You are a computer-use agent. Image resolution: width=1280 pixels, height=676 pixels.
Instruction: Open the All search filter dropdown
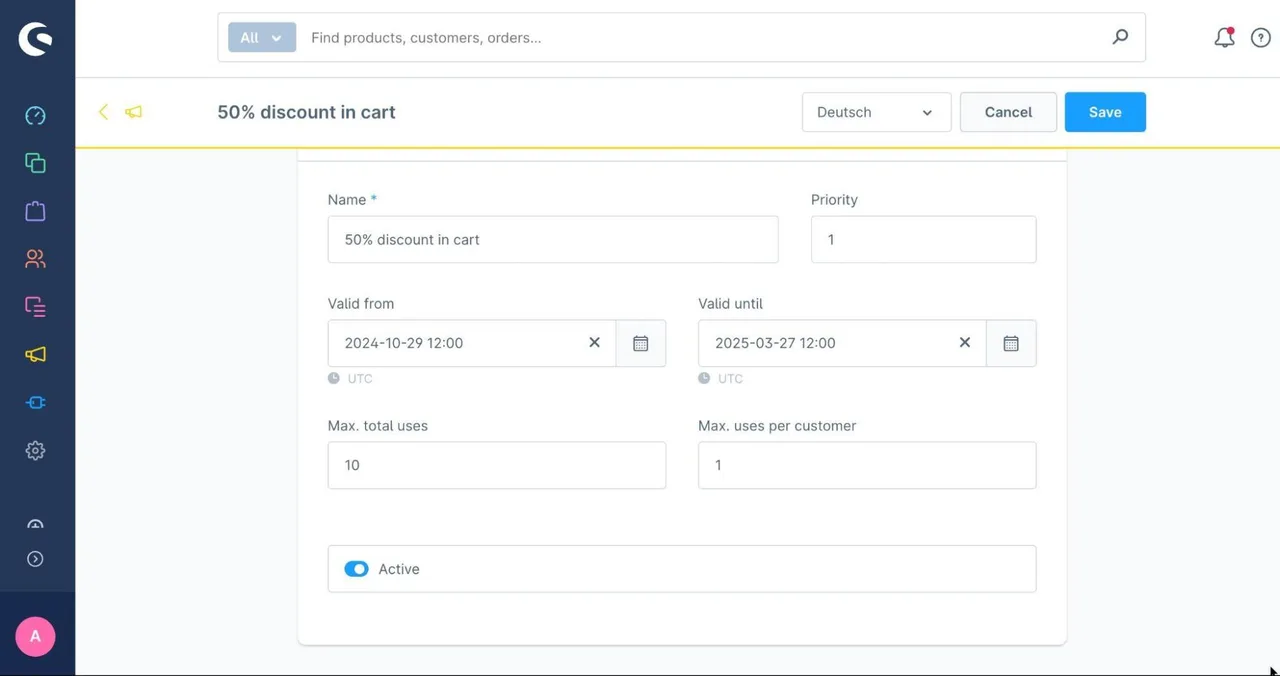262,38
